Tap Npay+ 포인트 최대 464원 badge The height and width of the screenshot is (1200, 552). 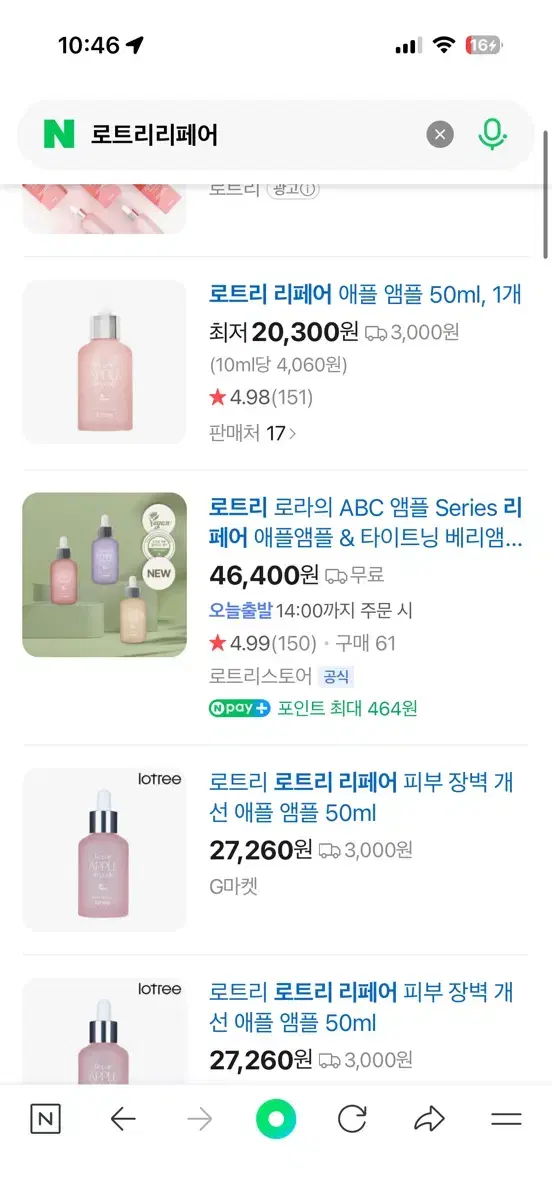pyautogui.click(x=313, y=708)
